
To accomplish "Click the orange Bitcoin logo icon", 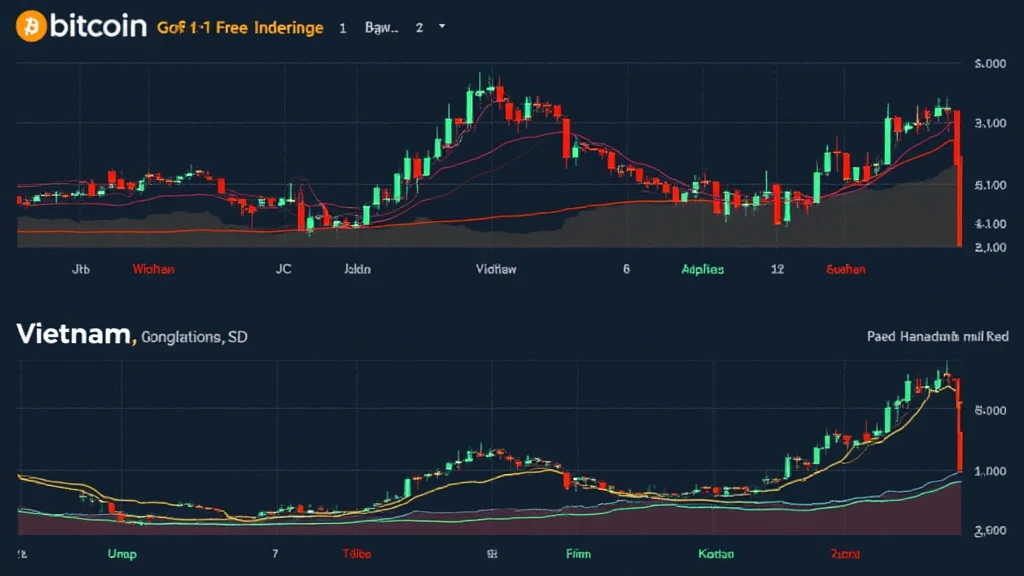I will click(x=31, y=26).
